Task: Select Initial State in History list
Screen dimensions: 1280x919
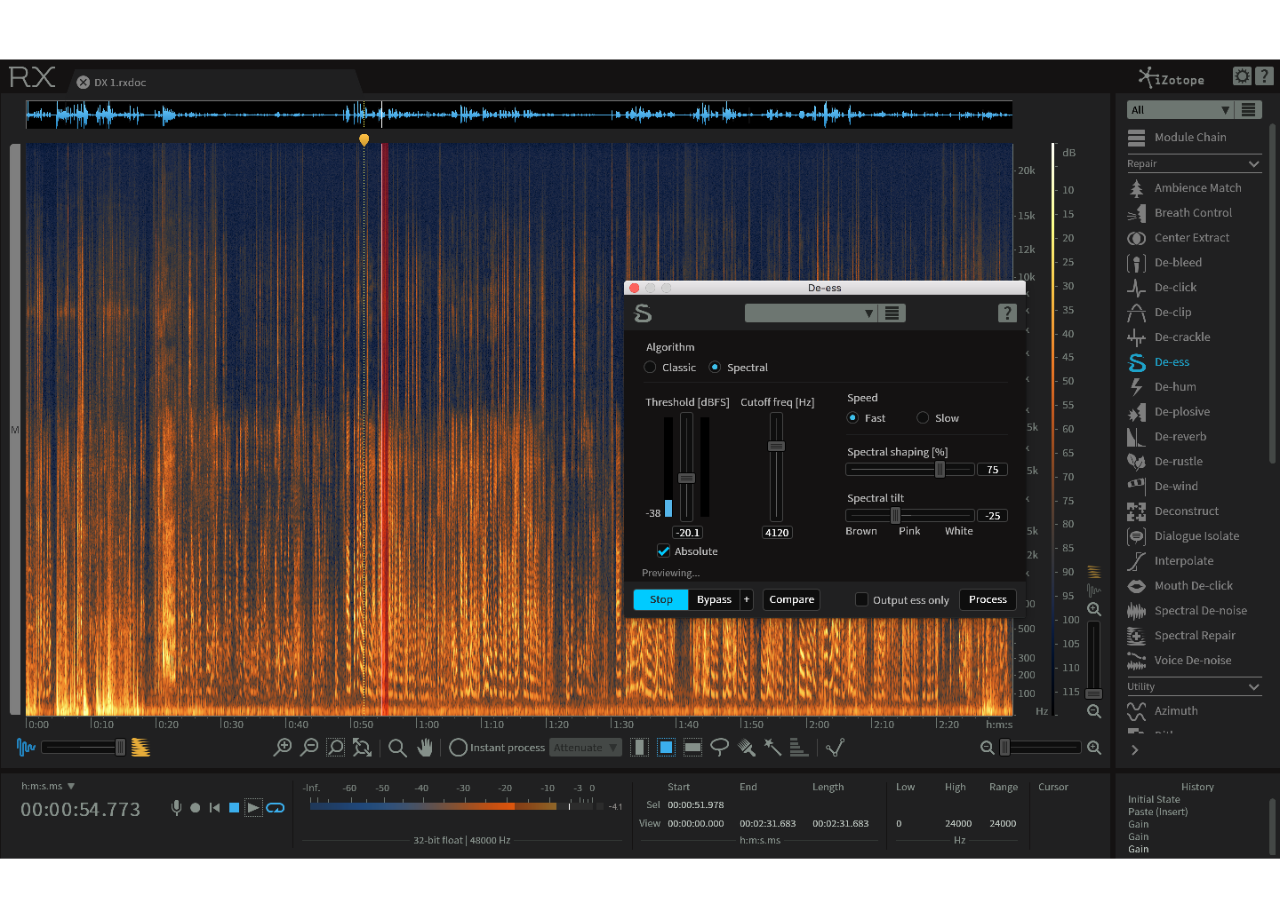Action: [1154, 800]
